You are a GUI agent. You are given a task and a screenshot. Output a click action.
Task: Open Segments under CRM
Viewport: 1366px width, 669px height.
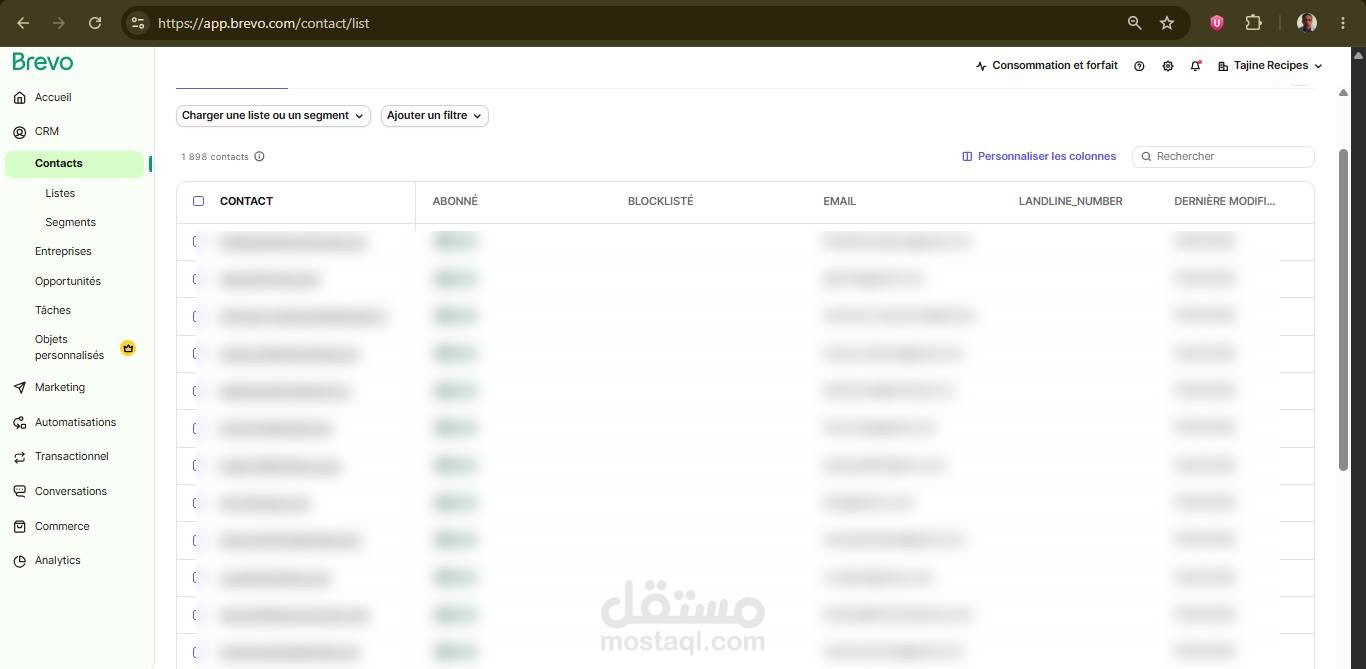[x=70, y=222]
